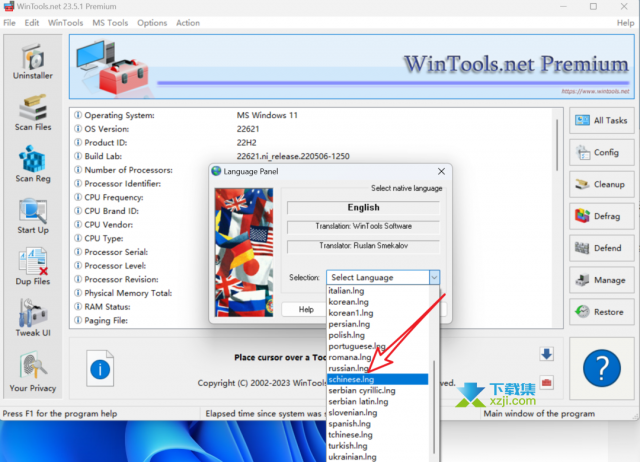Image resolution: width=640 pixels, height=462 pixels.
Task: Close the Language Panel dialog
Action: 441,171
